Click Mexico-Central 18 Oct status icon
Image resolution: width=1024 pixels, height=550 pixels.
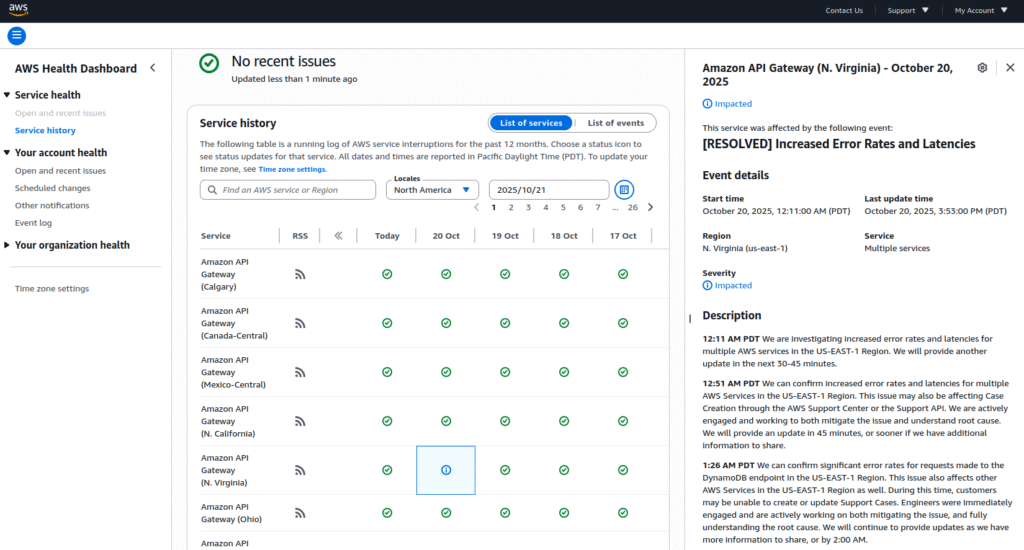[564, 372]
